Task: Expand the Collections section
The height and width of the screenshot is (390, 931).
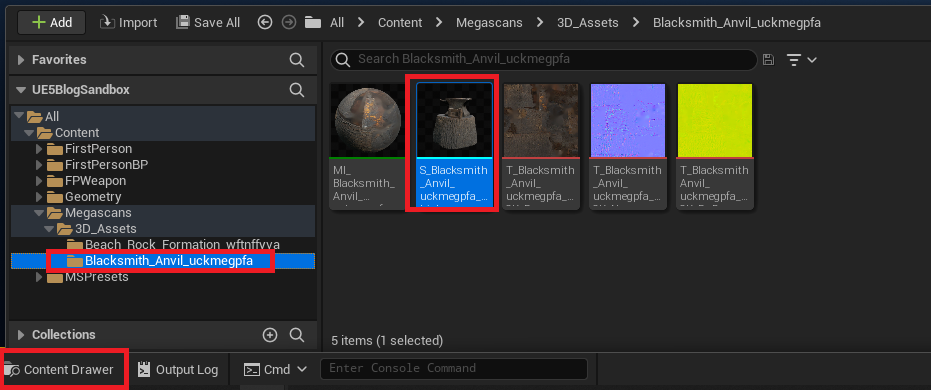Action: 21,335
